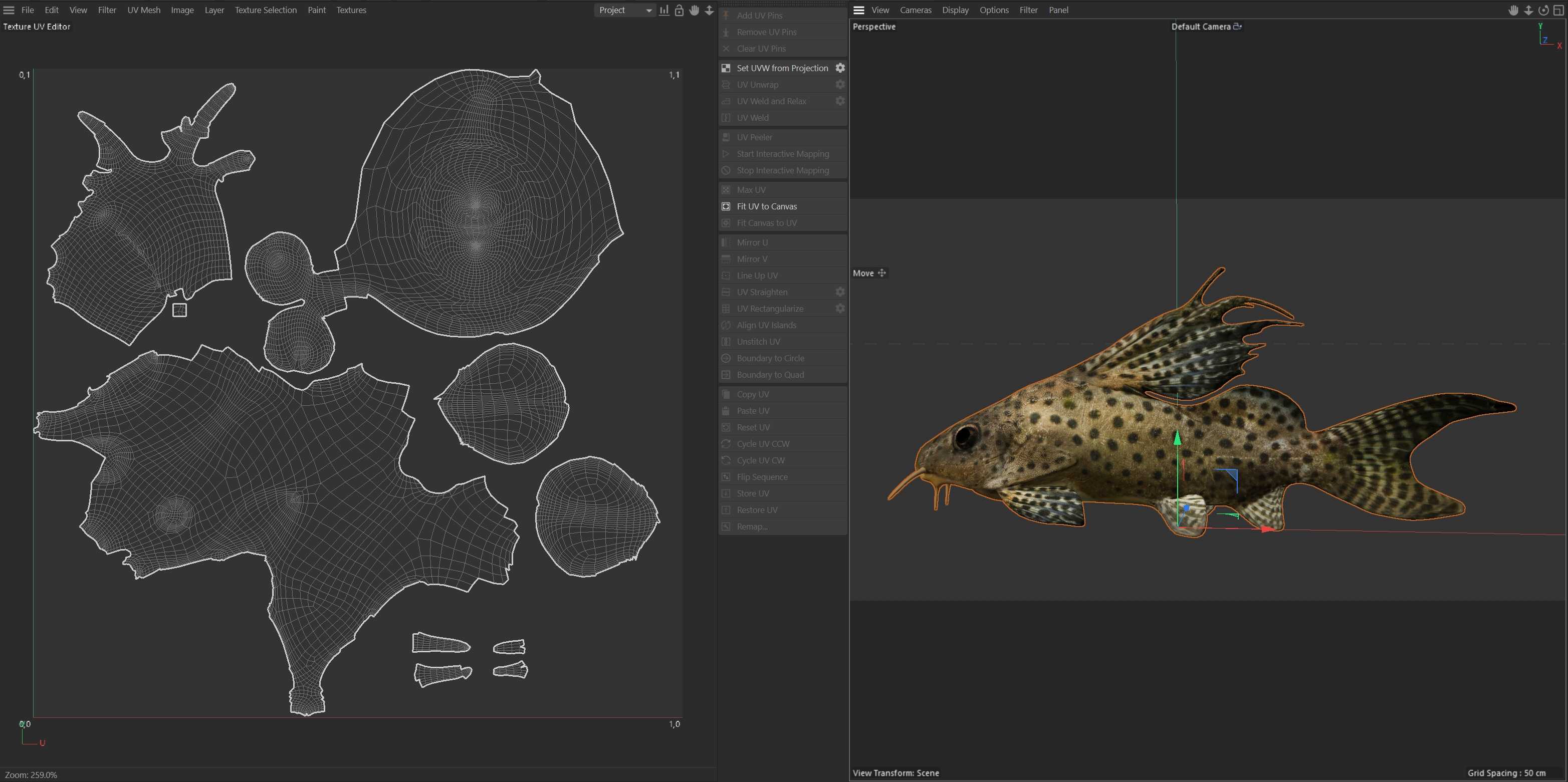The height and width of the screenshot is (782, 1568).
Task: Toggle the viewport layout maximize icon
Action: click(1559, 10)
